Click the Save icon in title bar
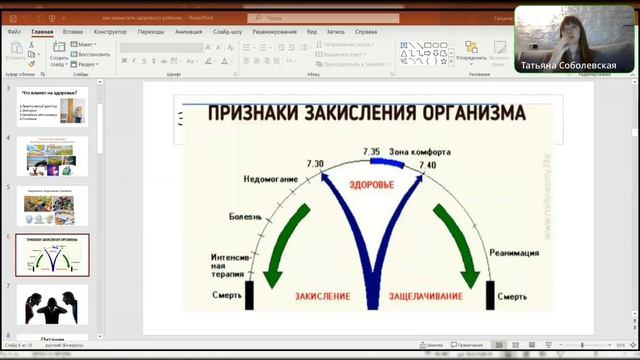Viewport: 640px width, 360px height. [13, 18]
